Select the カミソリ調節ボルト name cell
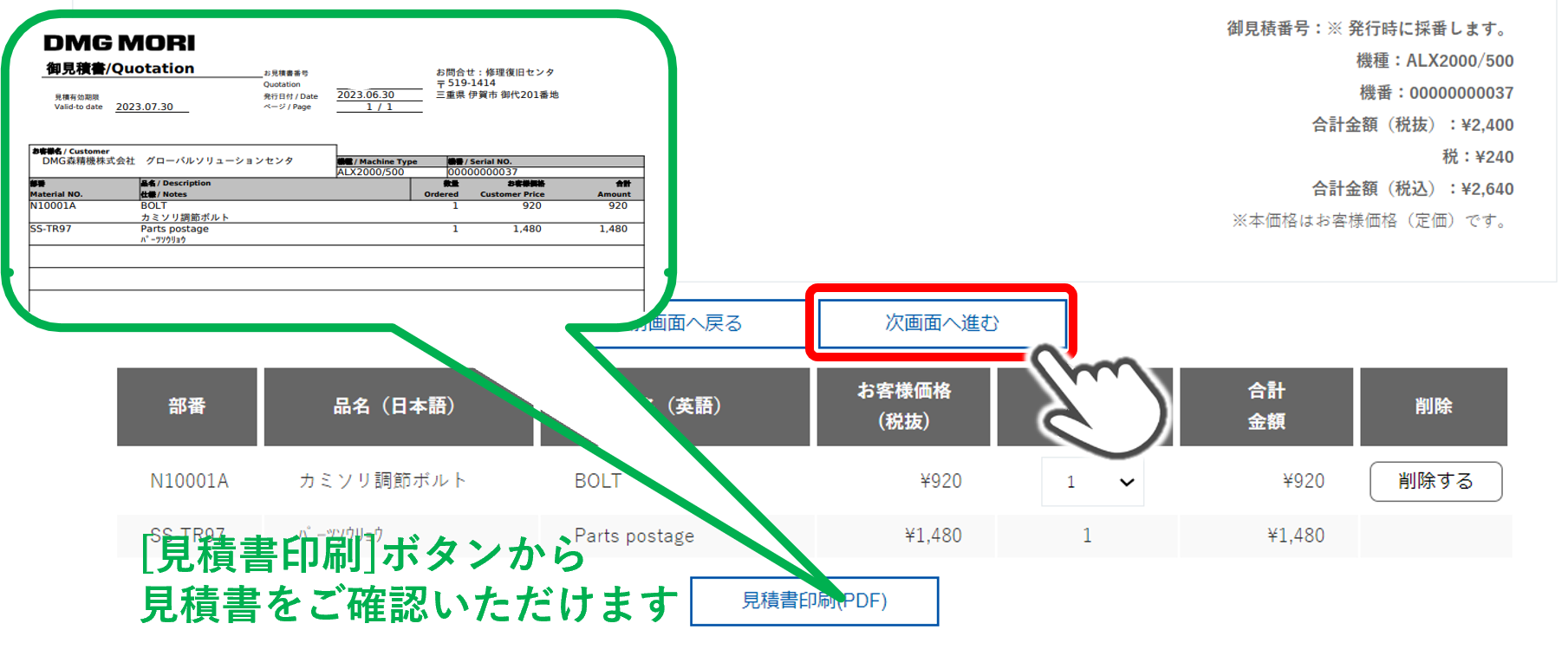 [382, 481]
